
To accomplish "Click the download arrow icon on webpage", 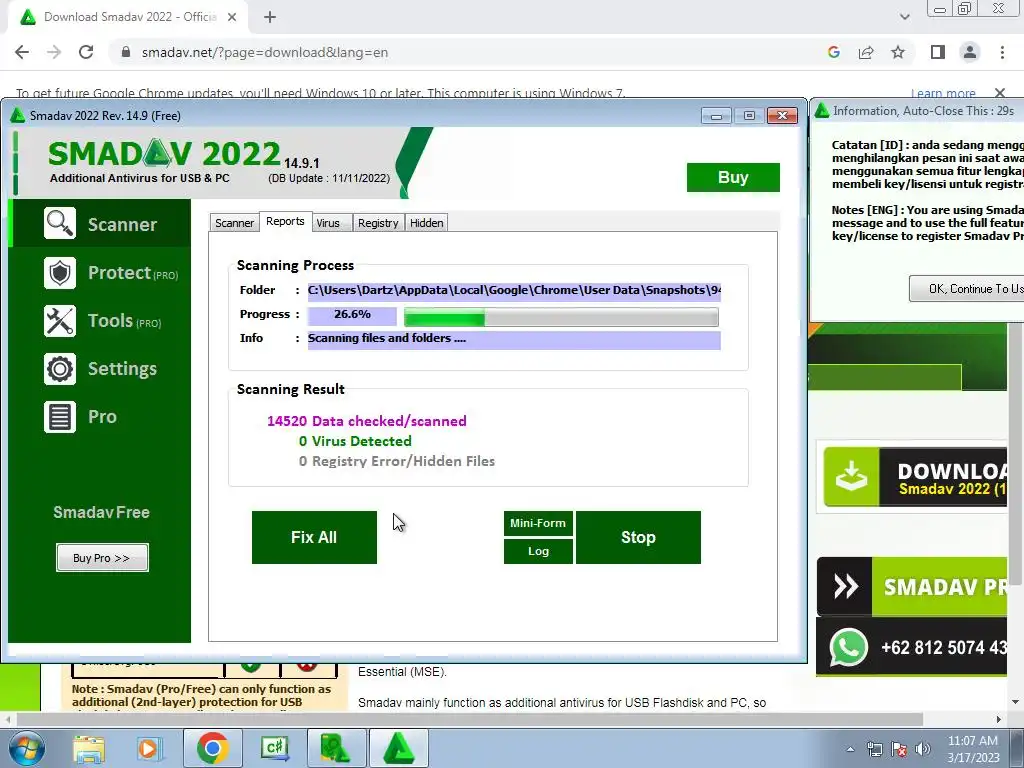I will tap(852, 477).
